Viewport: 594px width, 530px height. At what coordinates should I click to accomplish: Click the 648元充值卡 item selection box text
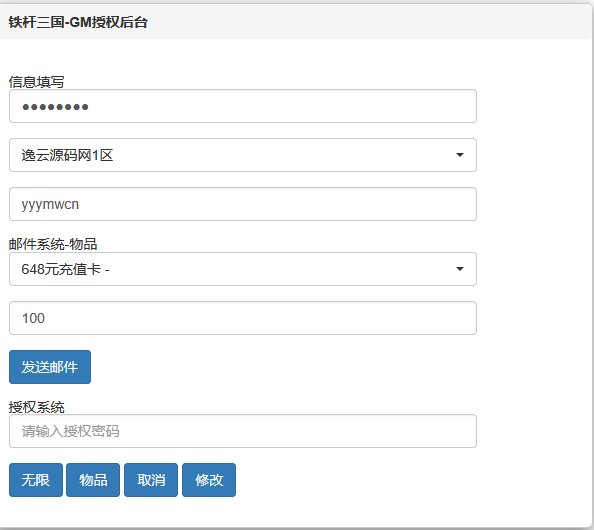[66, 269]
